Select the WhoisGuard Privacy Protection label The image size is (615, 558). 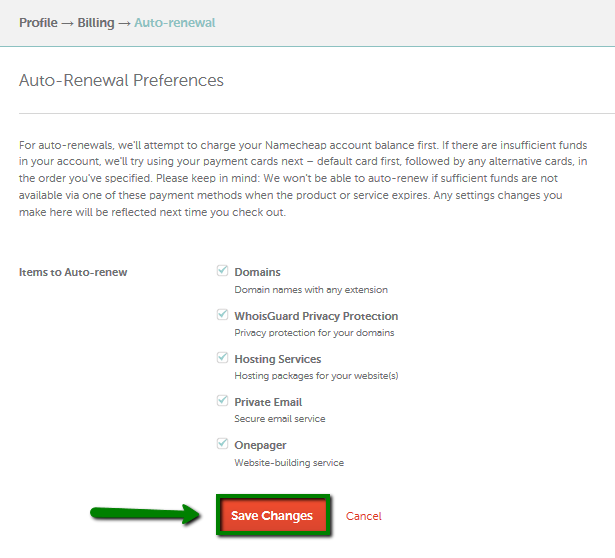tap(316, 316)
